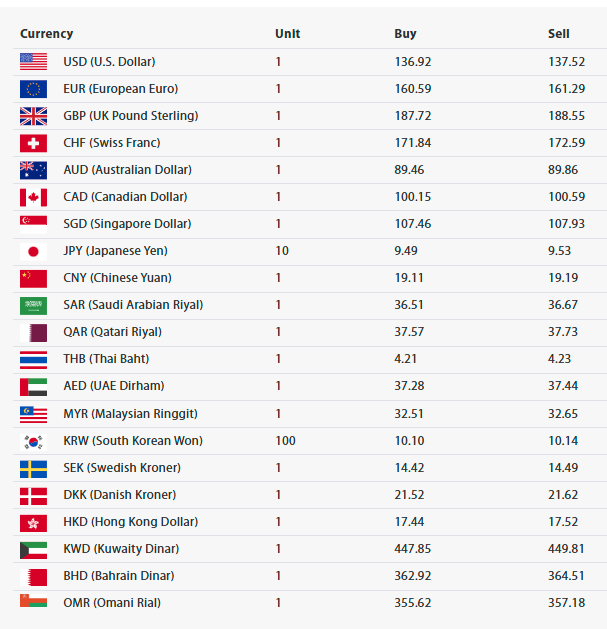
Task: Click the Canadian maple leaf flag
Action: pyautogui.click(x=33, y=197)
